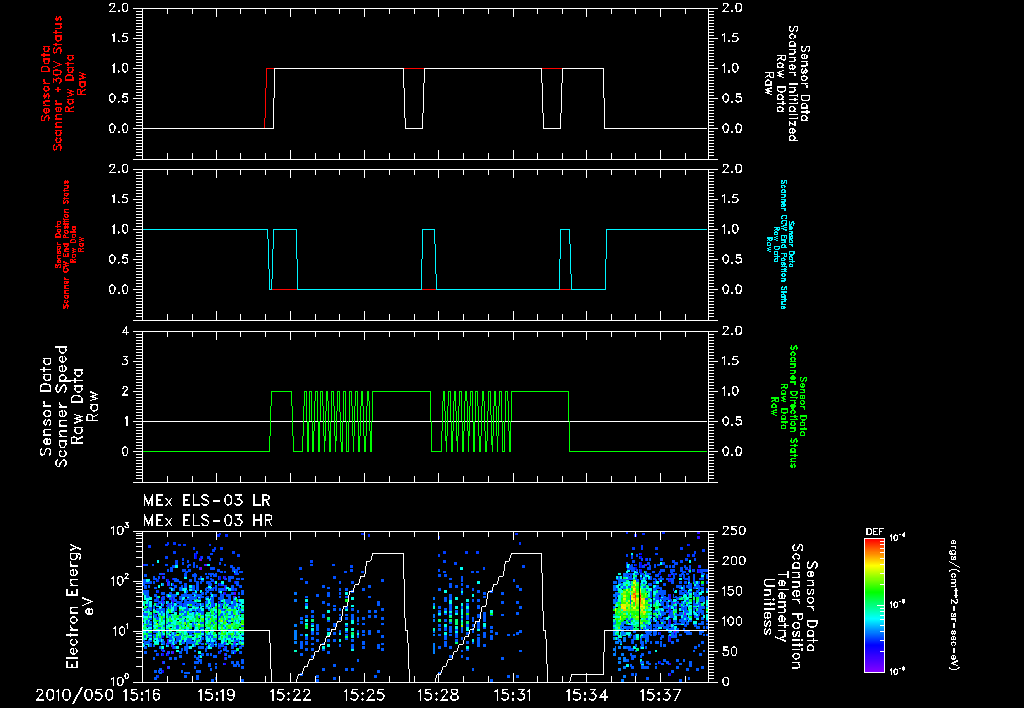Viewport: 1024px width, 708px height.
Task: Click the 'DEF' label above color bar
Action: coord(874,532)
